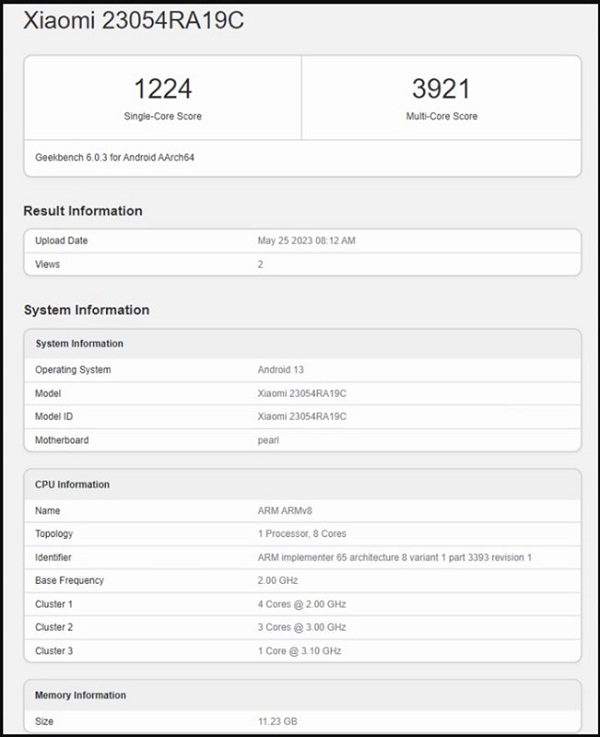600x737 pixels.
Task: Select the Base Frequency value 2.00 GHz
Action: 278,580
